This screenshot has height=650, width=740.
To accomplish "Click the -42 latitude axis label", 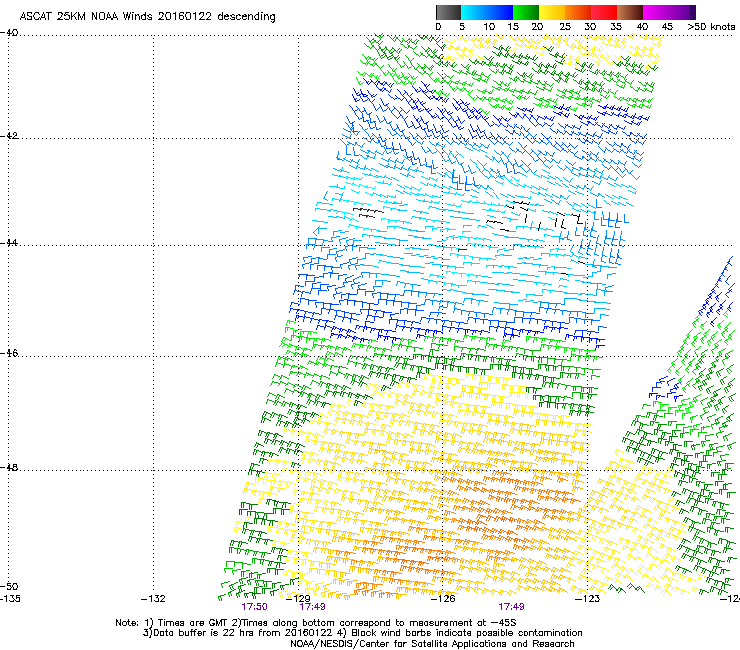I will click(x=9, y=136).
